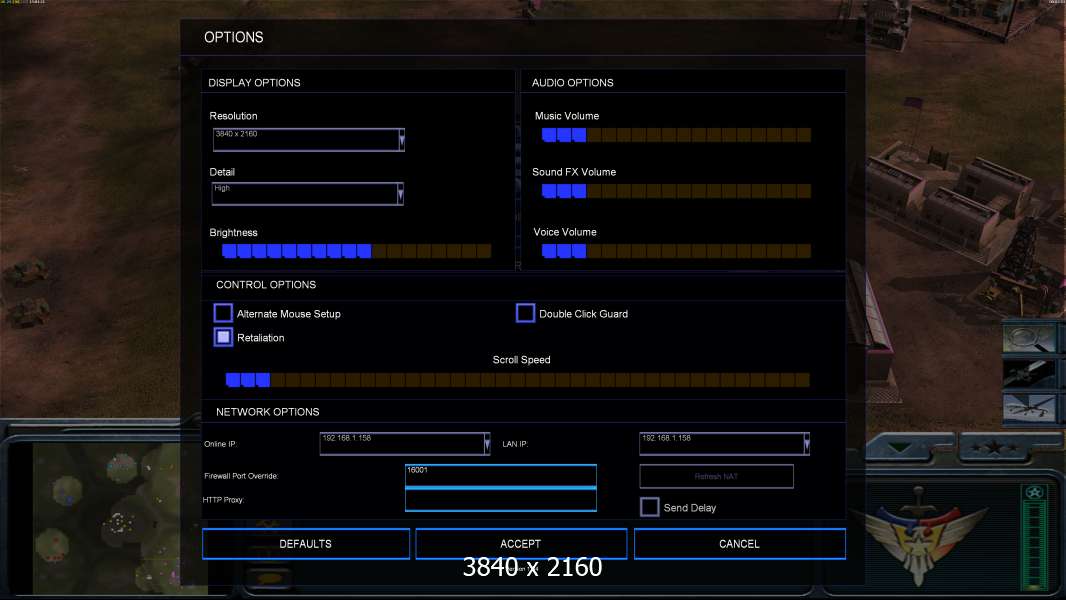Change the Sound FX Volume slider
Screen dimensions: 1066x600
(x=676, y=191)
